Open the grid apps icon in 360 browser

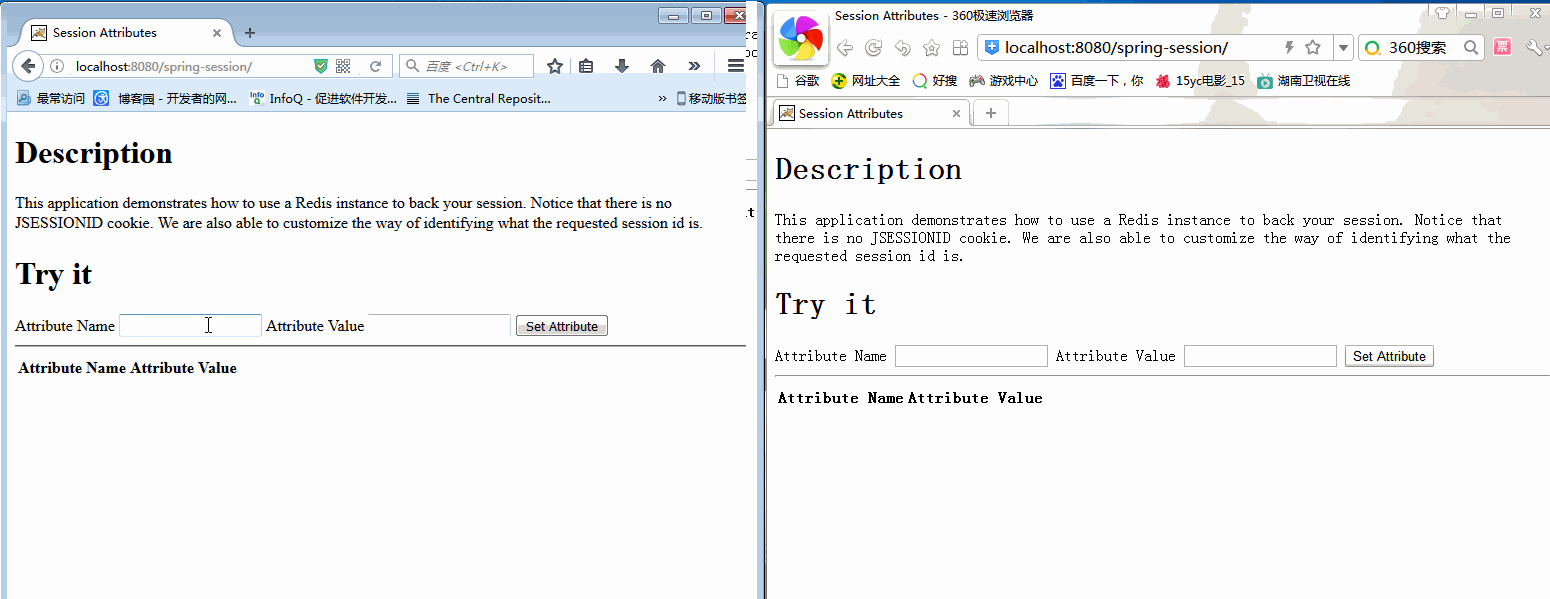click(x=960, y=48)
